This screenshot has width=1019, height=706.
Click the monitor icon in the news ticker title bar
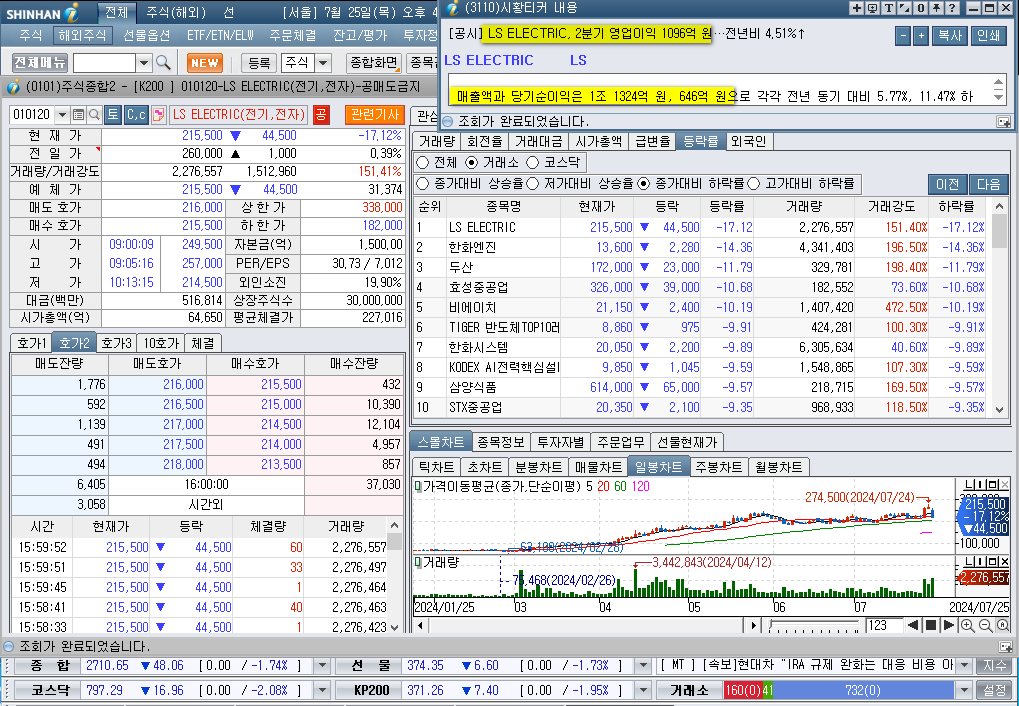pos(872,8)
